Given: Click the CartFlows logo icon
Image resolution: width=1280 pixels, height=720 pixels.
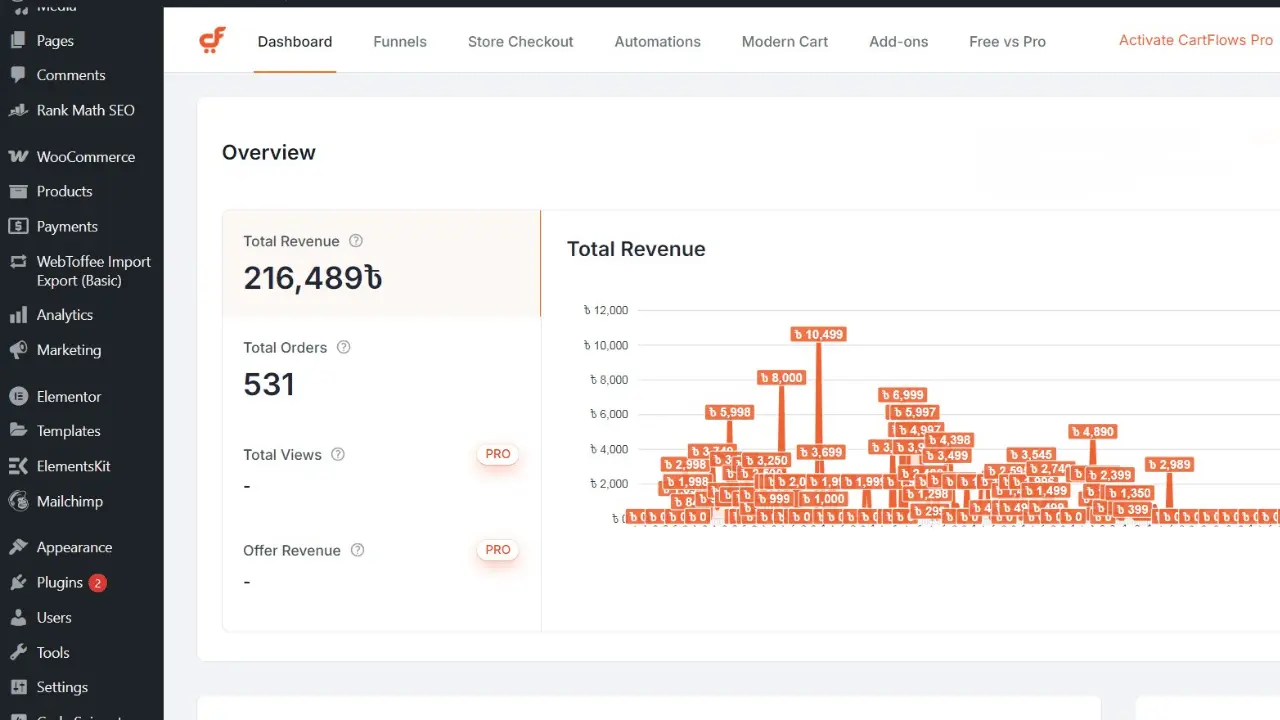Looking at the screenshot, I should pyautogui.click(x=212, y=41).
